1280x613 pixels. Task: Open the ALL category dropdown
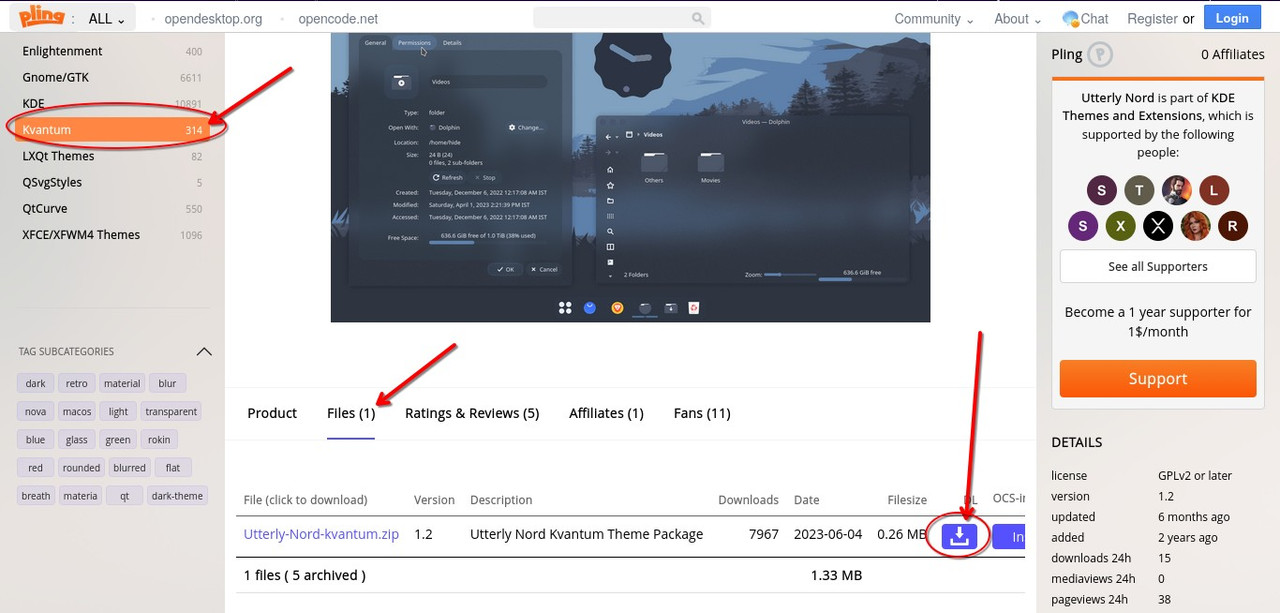pyautogui.click(x=107, y=18)
